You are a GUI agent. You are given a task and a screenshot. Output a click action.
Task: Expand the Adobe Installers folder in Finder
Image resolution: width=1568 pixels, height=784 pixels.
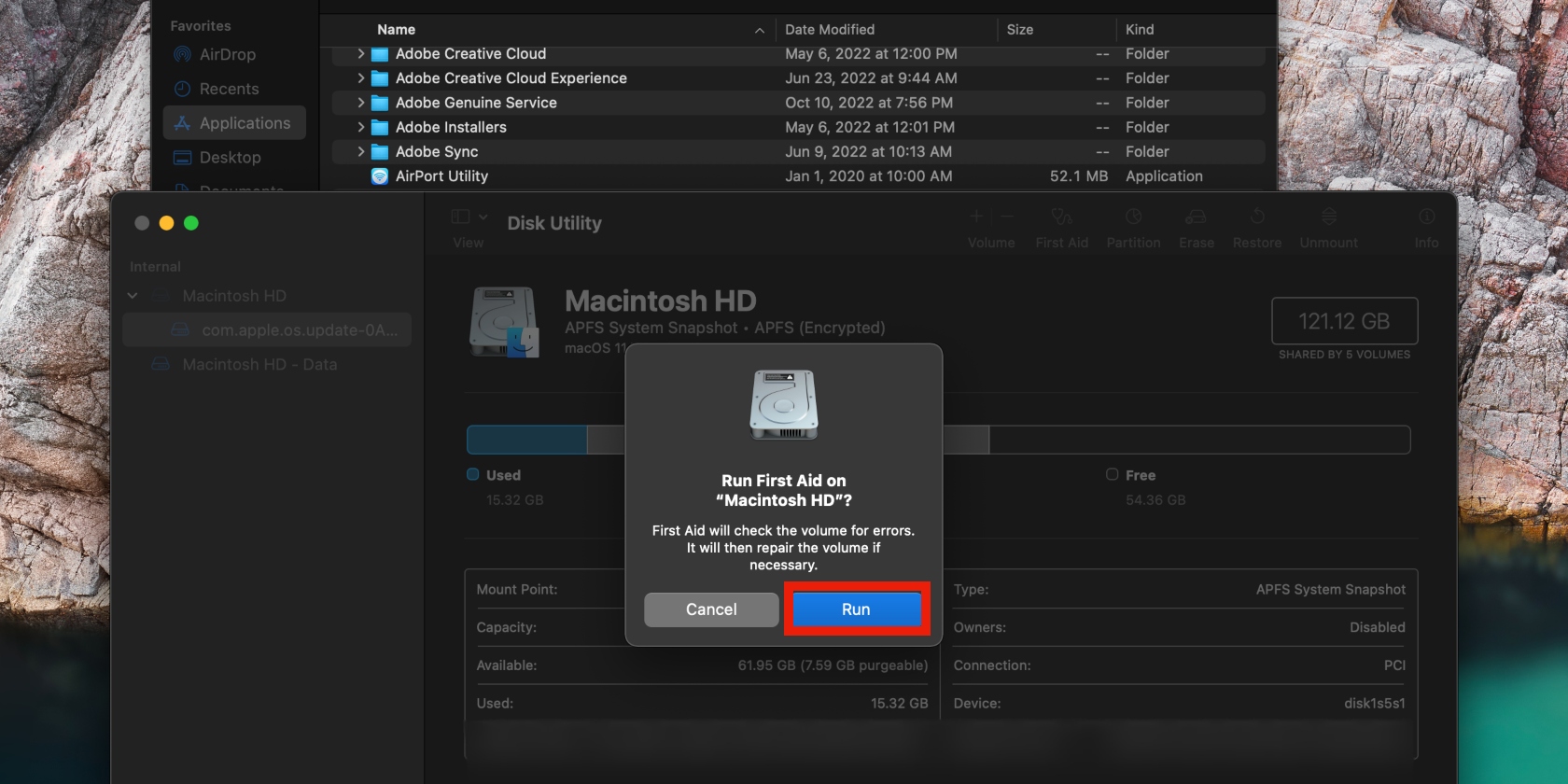pyautogui.click(x=360, y=127)
